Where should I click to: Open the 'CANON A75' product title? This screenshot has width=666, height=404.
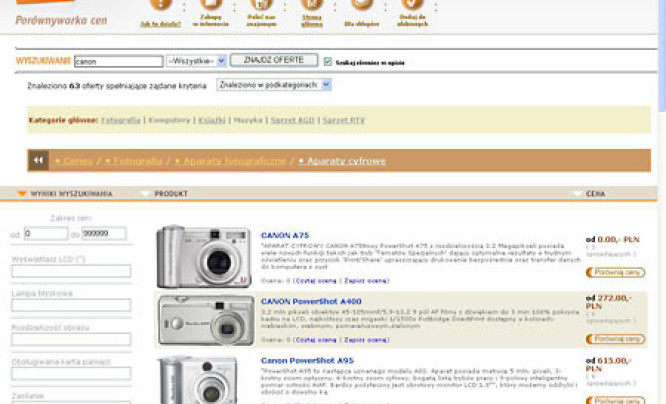tap(285, 235)
